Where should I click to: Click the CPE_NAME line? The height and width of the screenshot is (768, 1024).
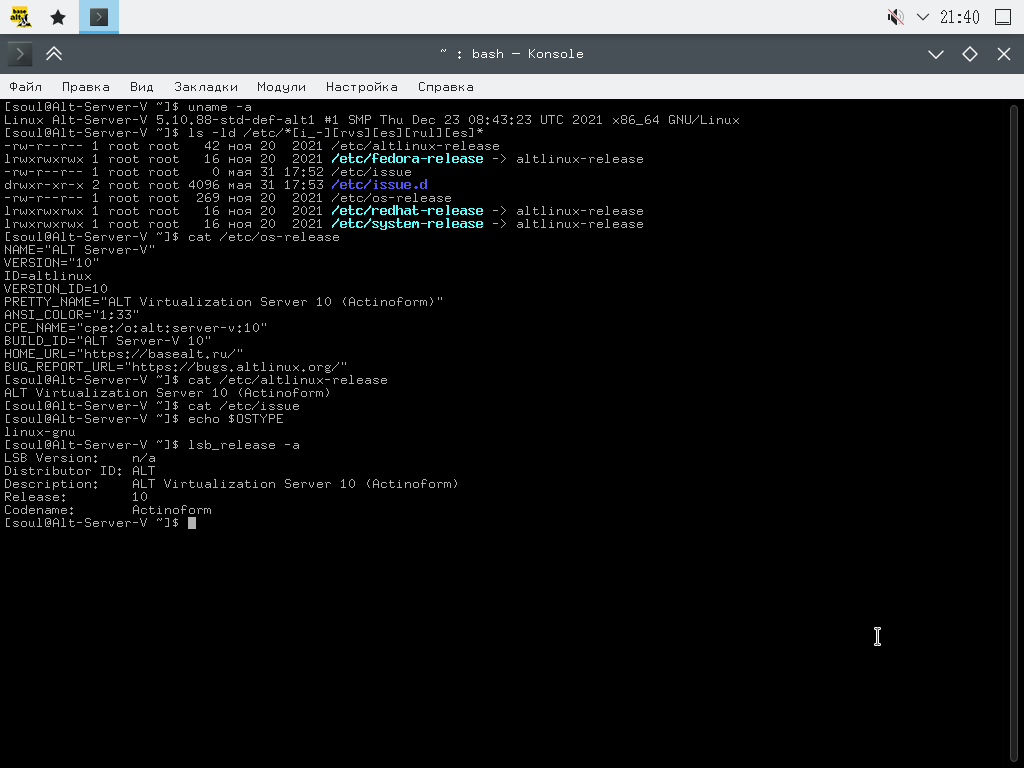pos(136,328)
